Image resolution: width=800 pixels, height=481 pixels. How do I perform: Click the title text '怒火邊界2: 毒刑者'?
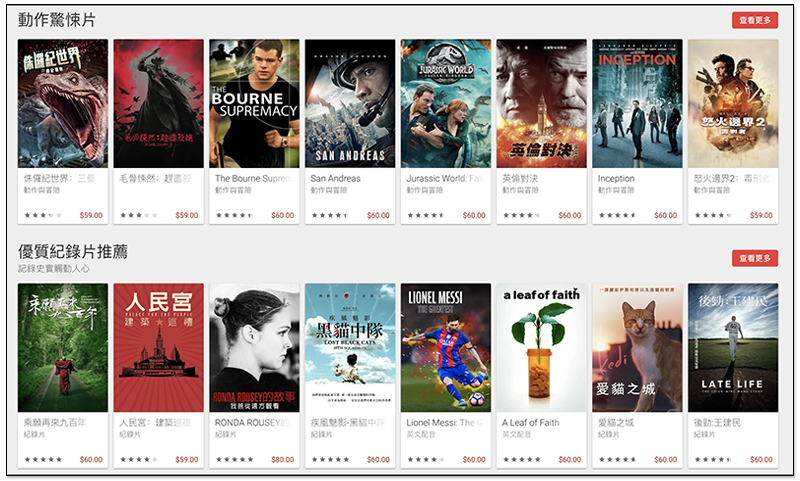point(732,179)
